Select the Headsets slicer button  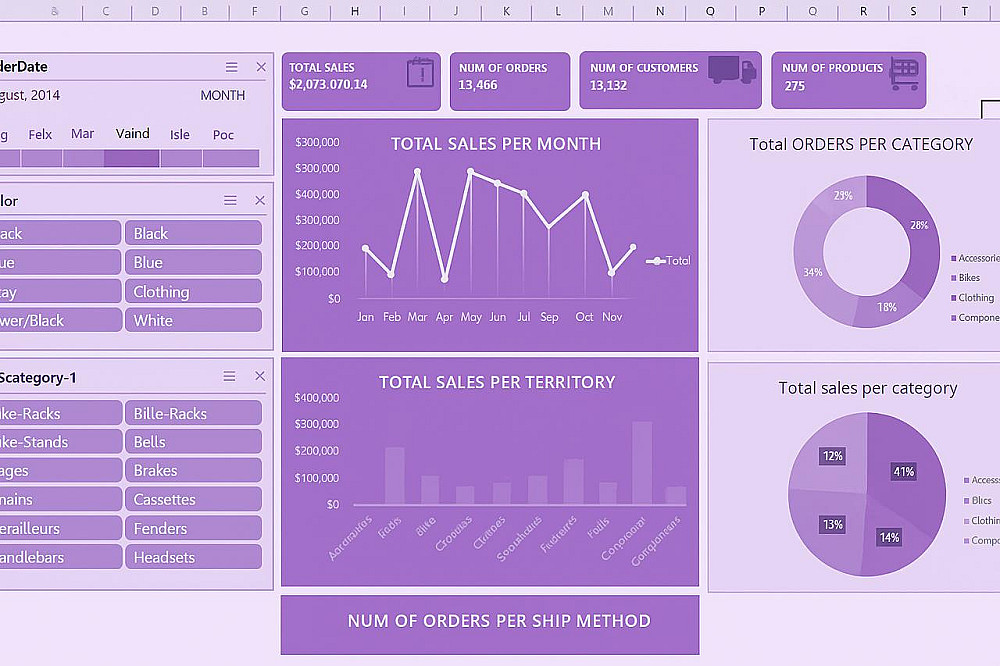pyautogui.click(x=193, y=557)
